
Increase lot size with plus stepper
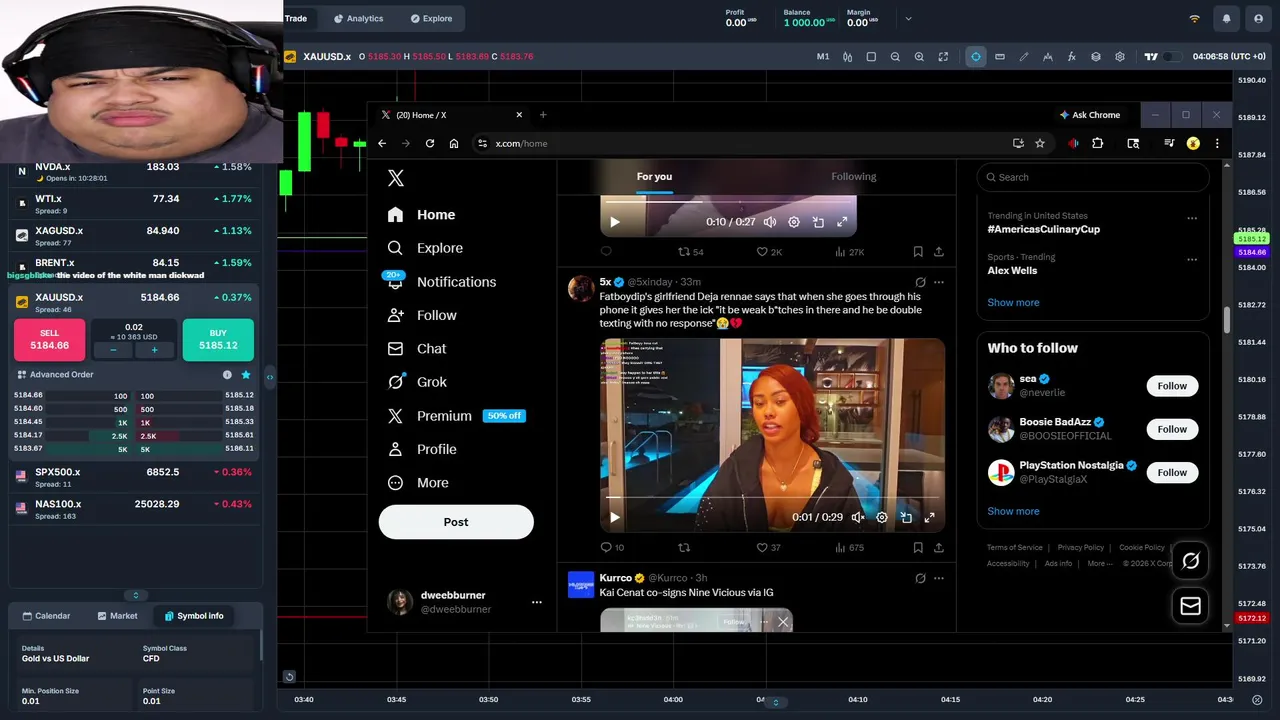coord(154,350)
